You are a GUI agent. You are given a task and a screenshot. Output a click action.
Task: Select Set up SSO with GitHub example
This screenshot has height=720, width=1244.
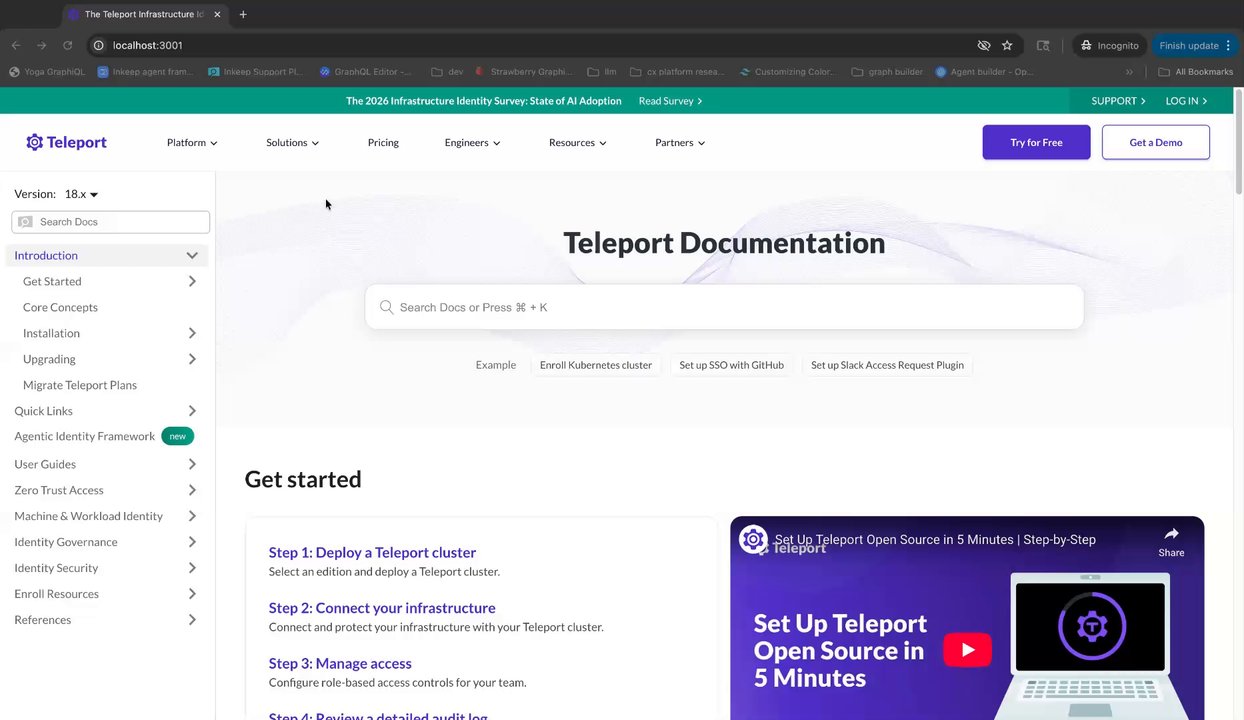click(731, 365)
